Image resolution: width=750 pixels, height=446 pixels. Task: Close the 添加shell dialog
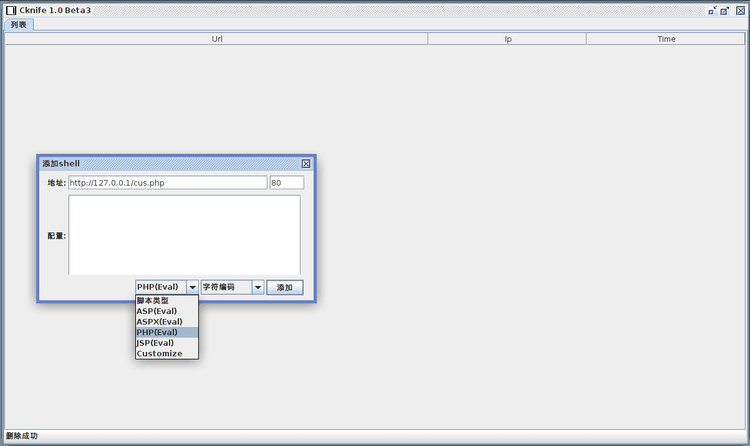pos(306,163)
